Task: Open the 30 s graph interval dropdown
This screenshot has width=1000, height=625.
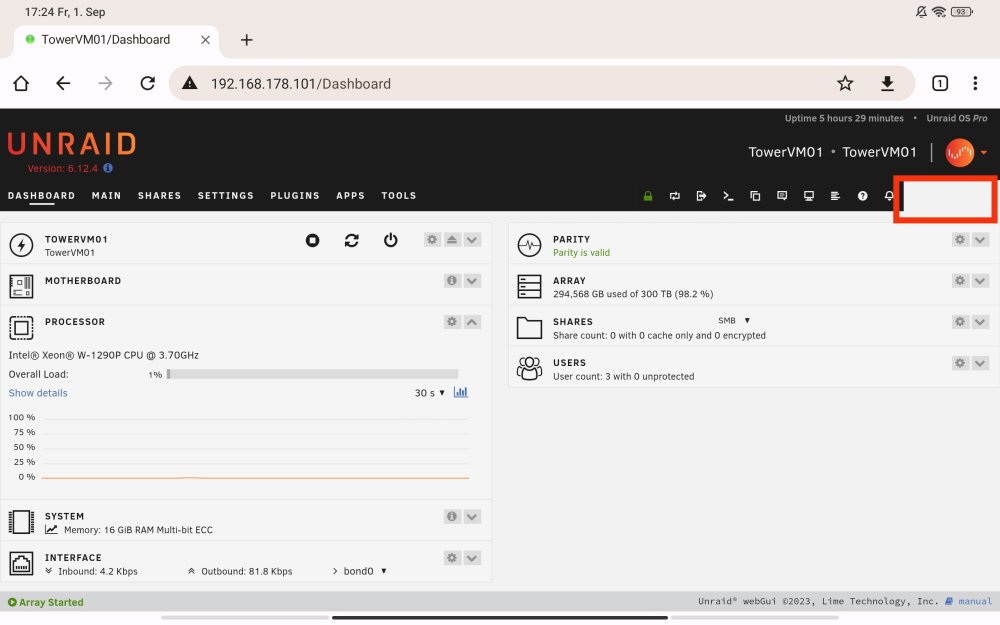Action: click(430, 393)
